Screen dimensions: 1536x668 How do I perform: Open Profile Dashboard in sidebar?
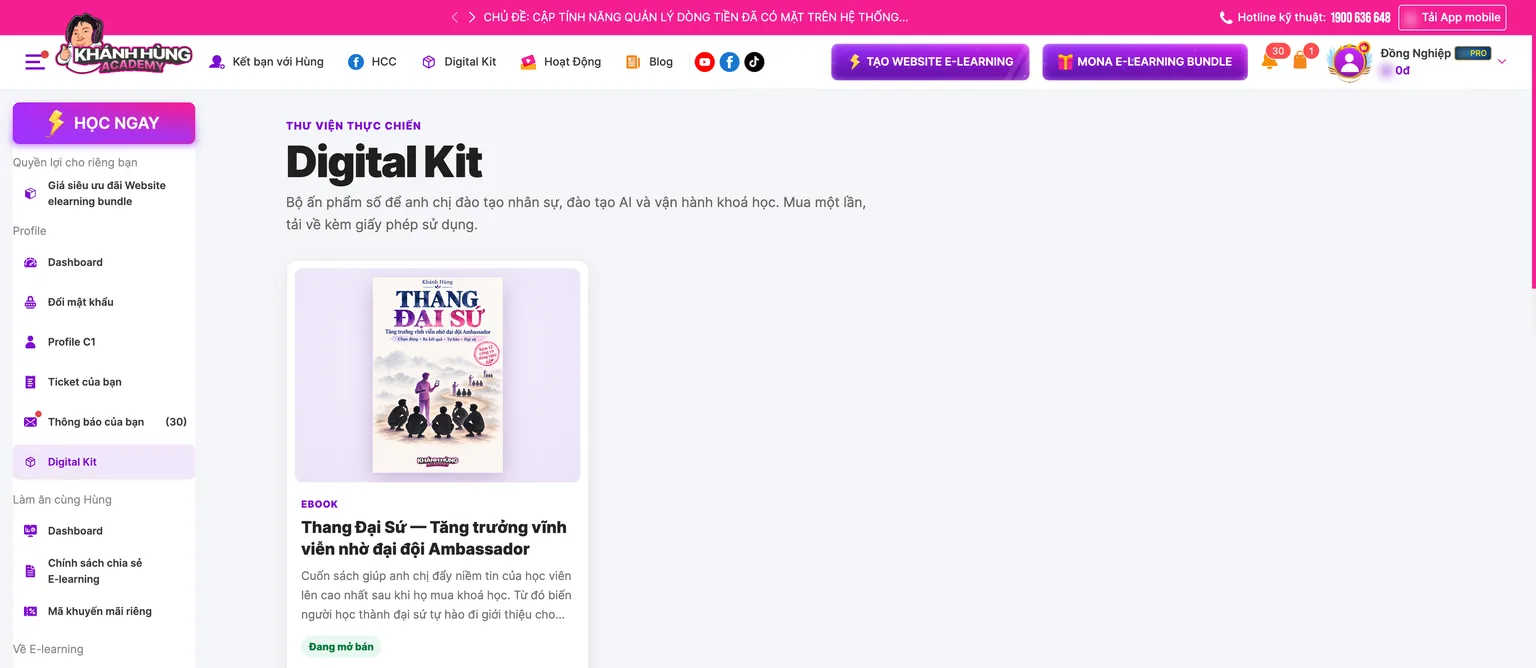tap(104, 262)
